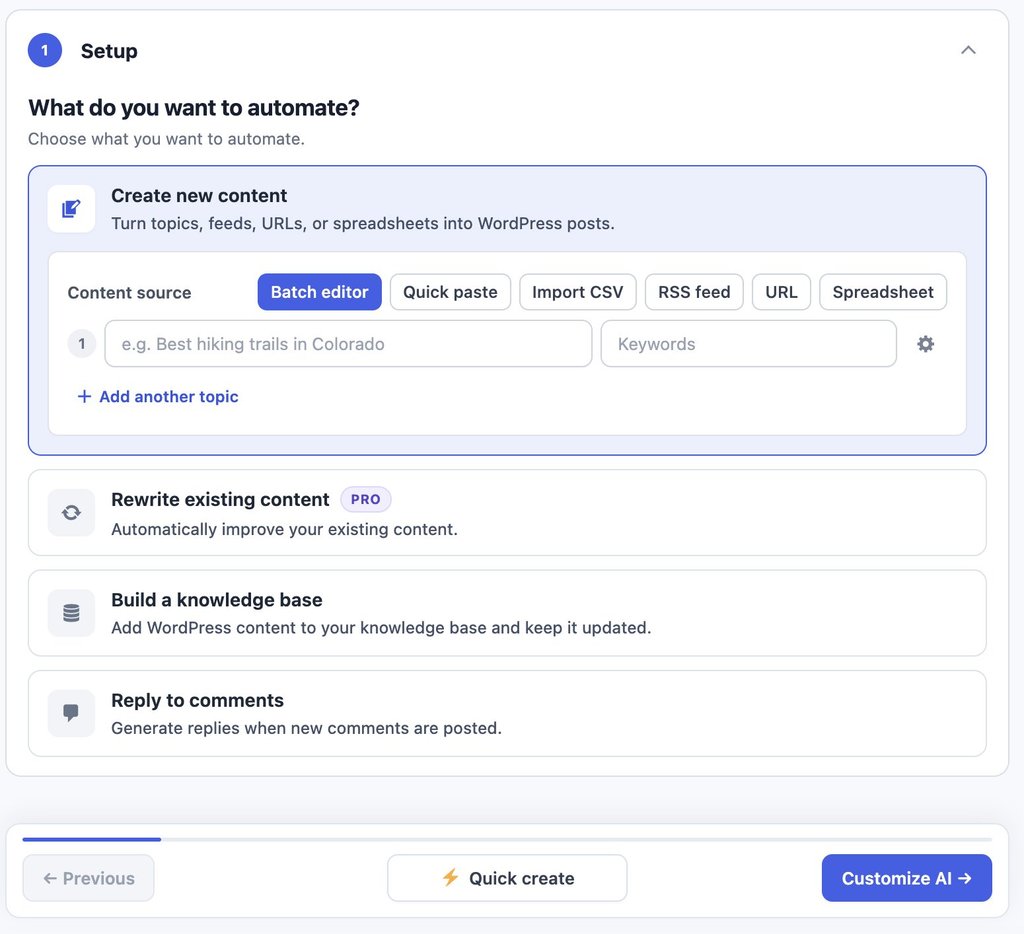The image size is (1024, 934).
Task: Add another topic row
Action: coord(158,396)
